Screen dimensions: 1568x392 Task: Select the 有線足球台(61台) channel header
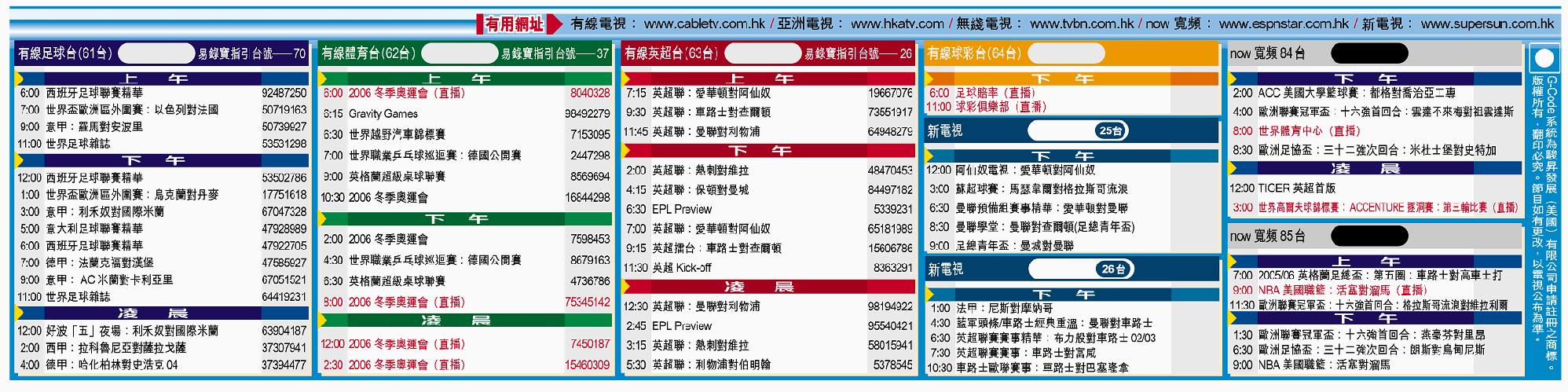click(x=65, y=53)
